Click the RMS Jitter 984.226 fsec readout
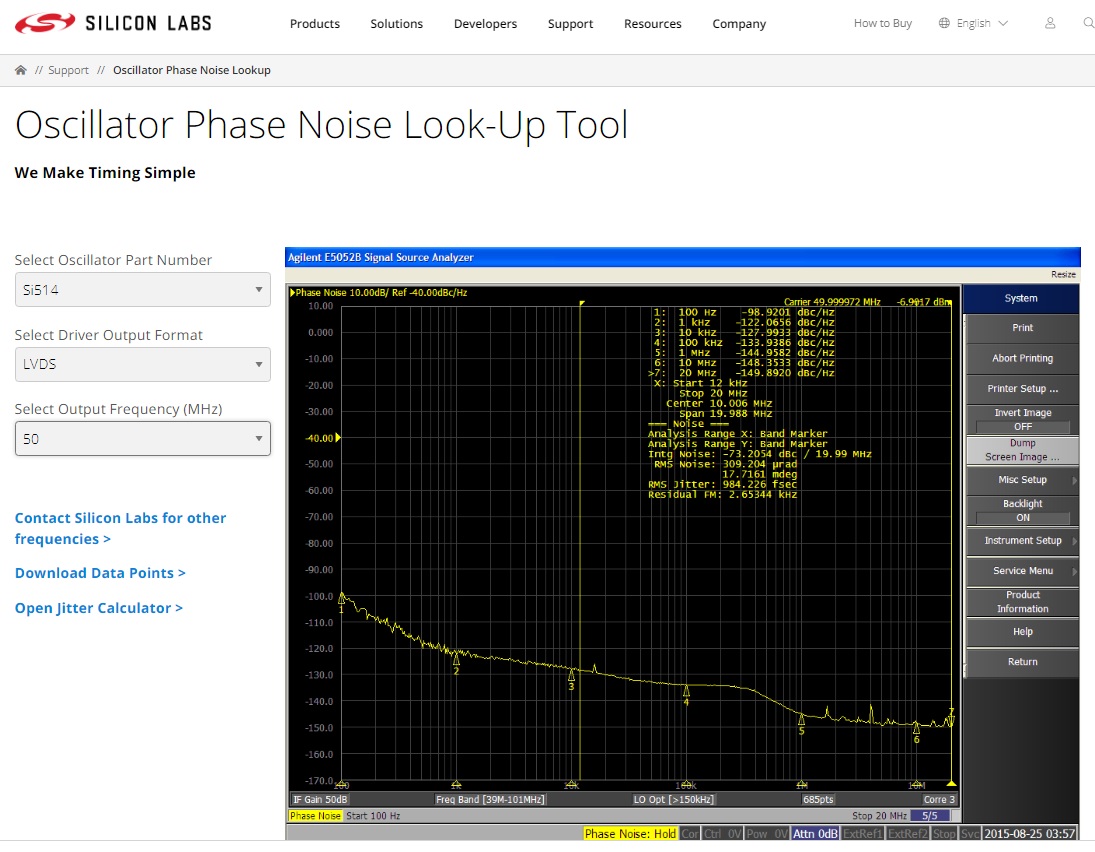Screen dimensions: 1095x852 [x=722, y=484]
